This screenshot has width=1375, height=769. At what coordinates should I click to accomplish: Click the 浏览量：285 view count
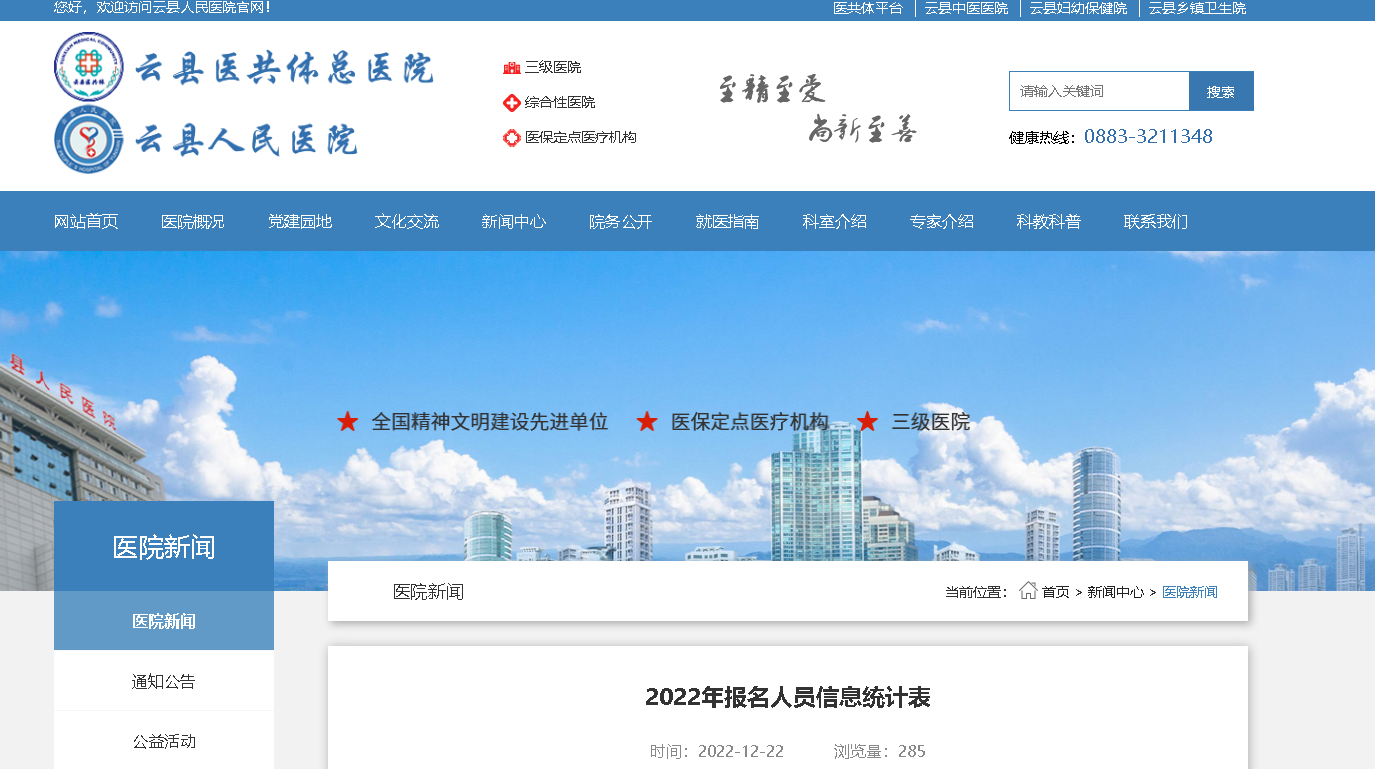880,751
